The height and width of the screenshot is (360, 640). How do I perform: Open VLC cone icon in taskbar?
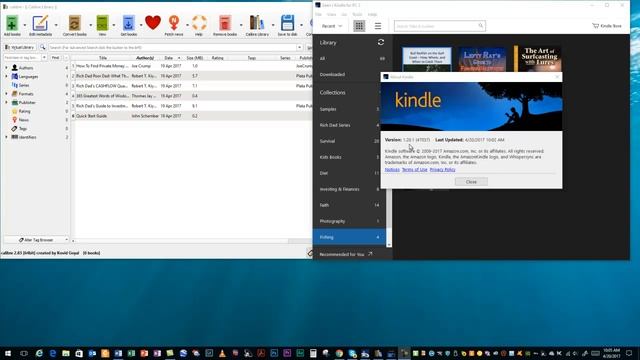click(x=222, y=353)
